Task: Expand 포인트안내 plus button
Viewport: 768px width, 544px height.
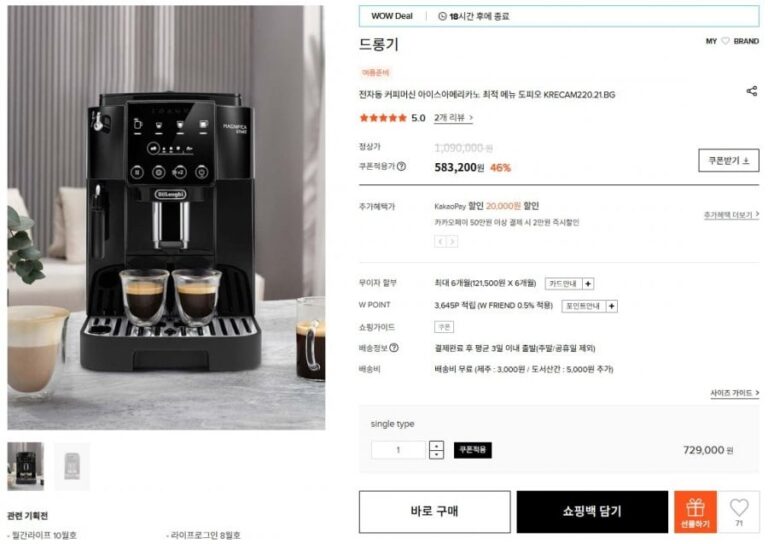Action: 611,307
